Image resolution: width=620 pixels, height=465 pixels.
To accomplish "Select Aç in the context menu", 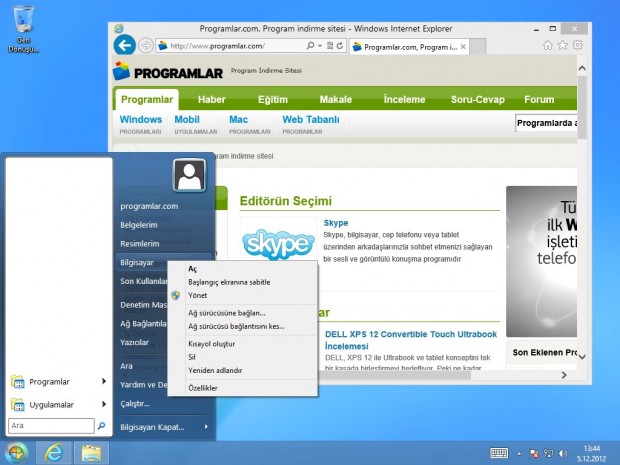I will [x=243, y=269].
